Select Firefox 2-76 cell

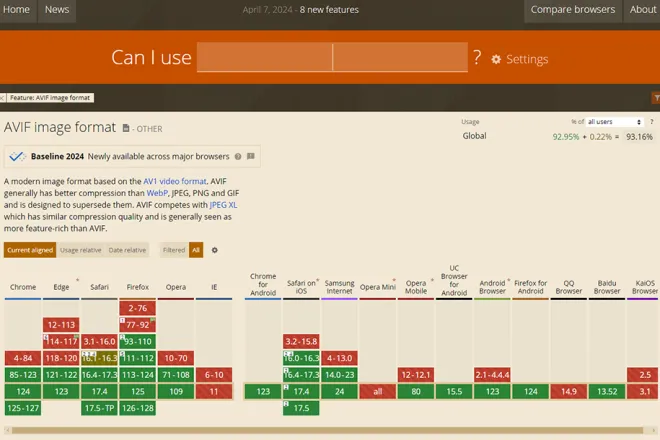[138, 308]
